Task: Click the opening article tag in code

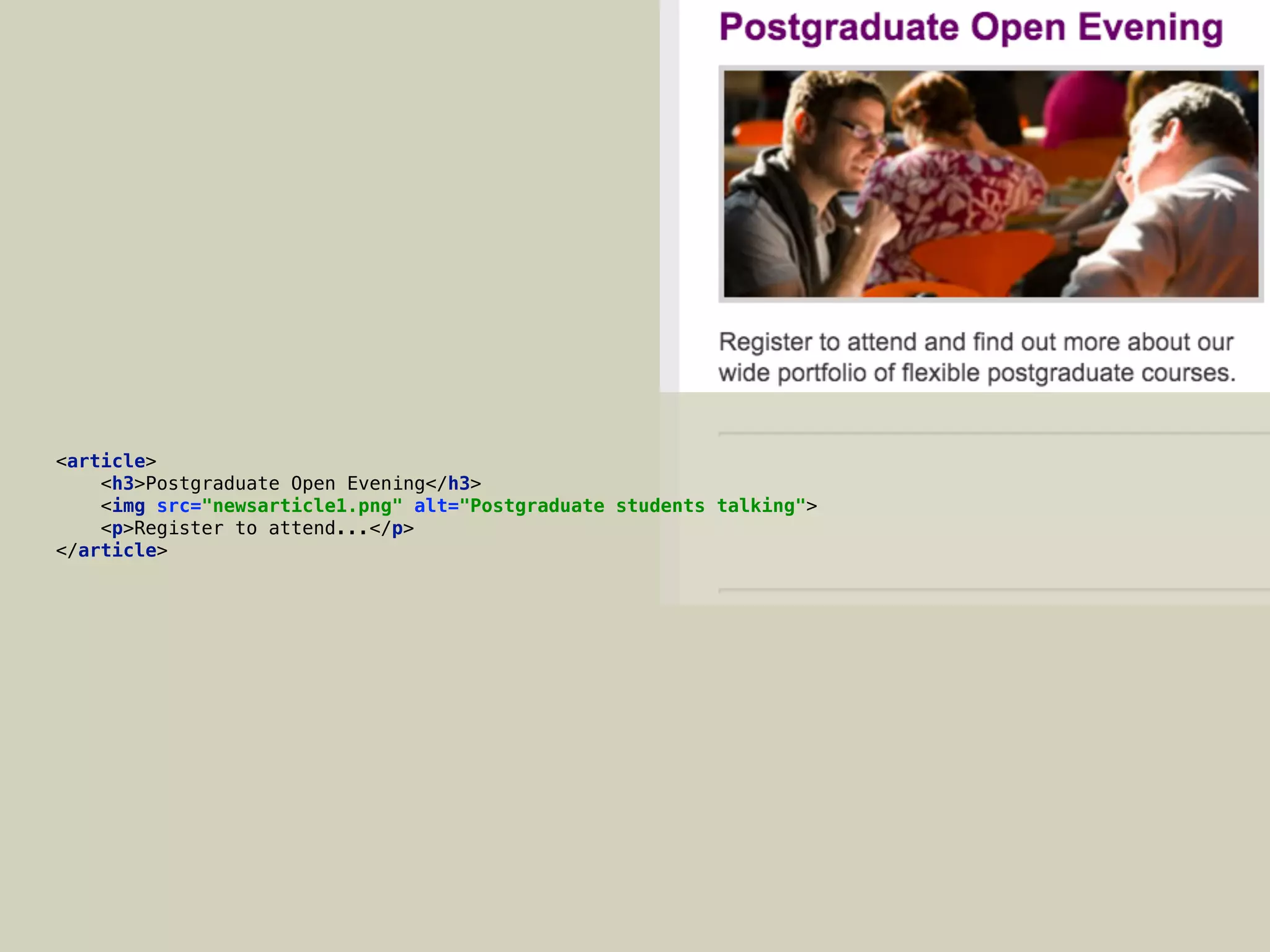Action: click(x=106, y=461)
